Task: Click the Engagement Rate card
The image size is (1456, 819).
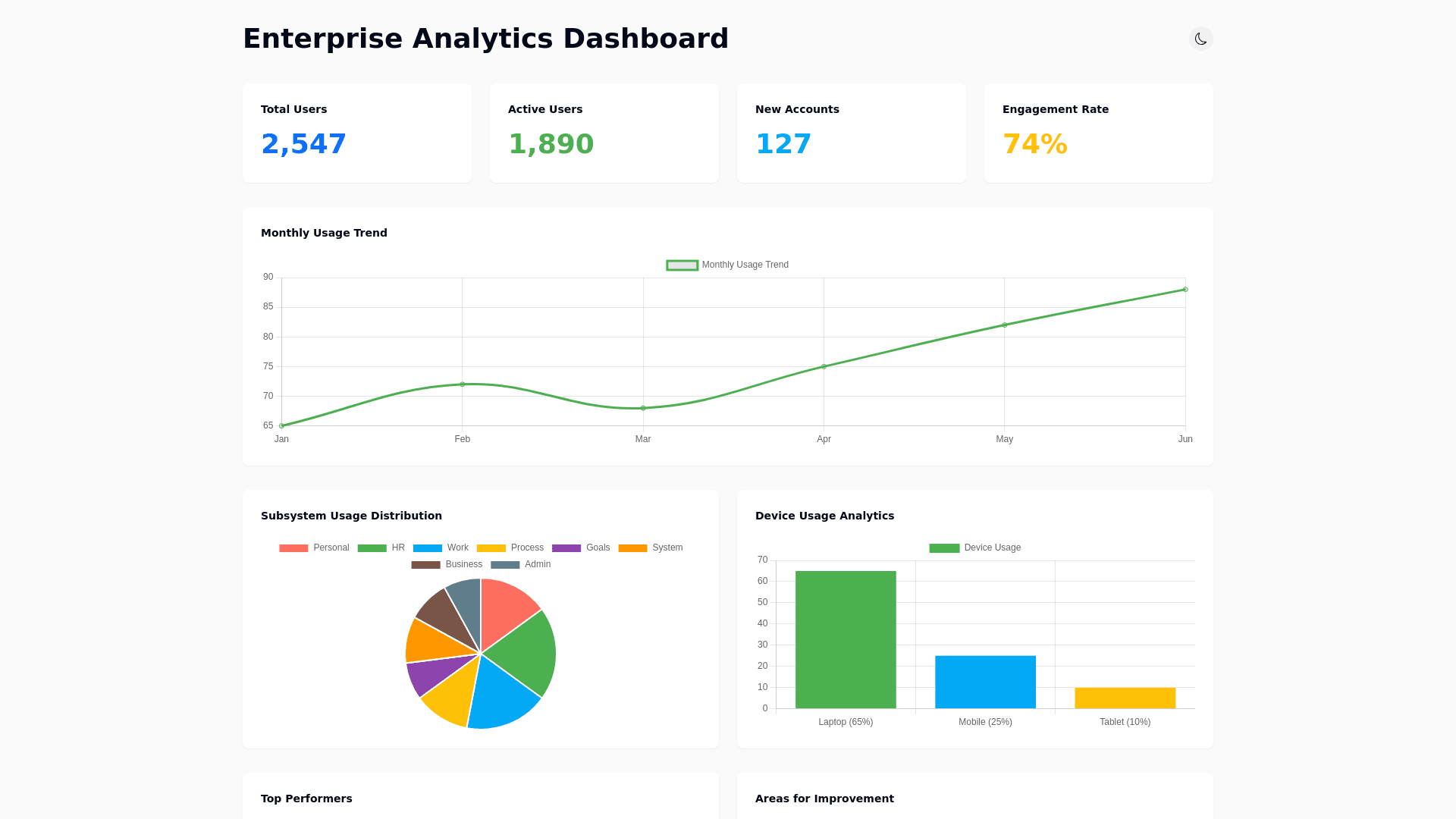Action: (x=1098, y=133)
